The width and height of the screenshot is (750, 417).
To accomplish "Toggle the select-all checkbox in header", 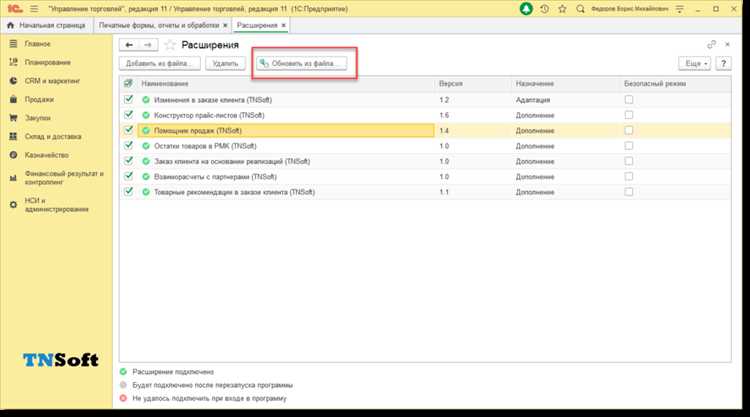I will 128,83.
